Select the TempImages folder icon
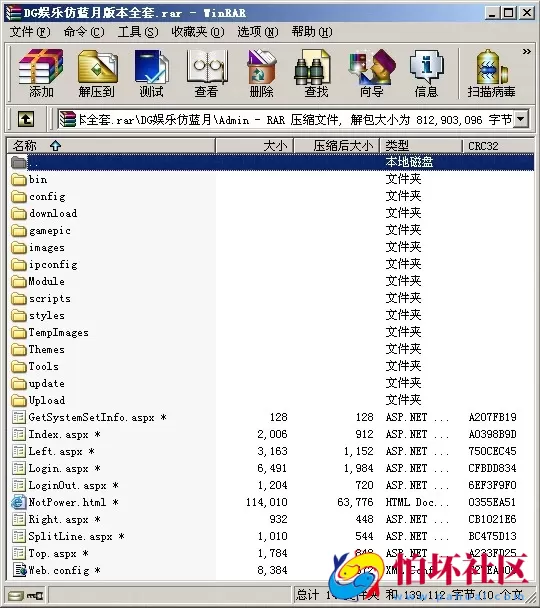Viewport: 540px width, 608px height. 19,332
